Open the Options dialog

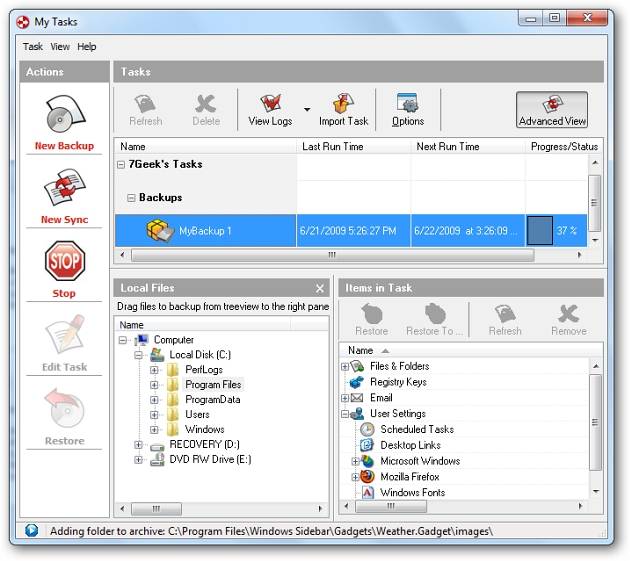coord(408,110)
